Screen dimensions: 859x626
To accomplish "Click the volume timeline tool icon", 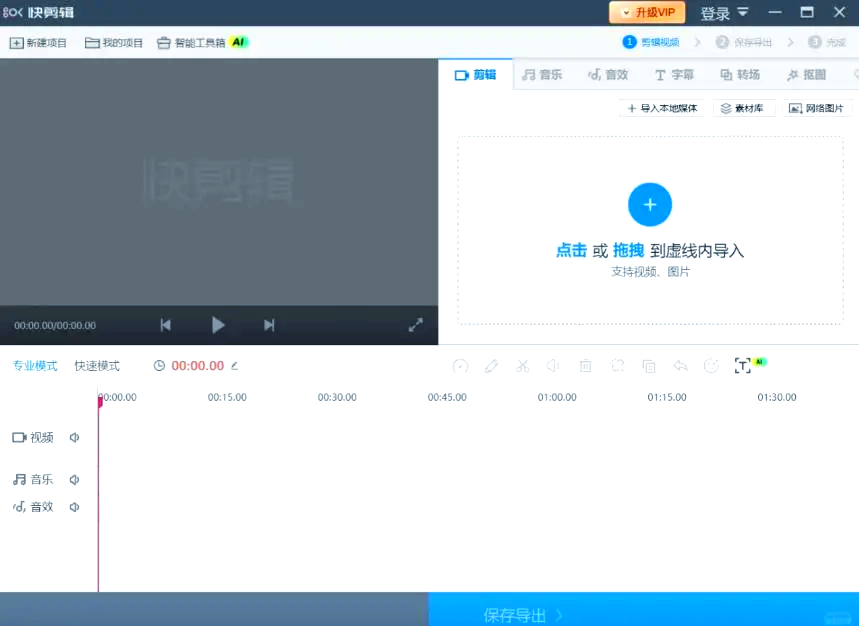I will coord(553,366).
